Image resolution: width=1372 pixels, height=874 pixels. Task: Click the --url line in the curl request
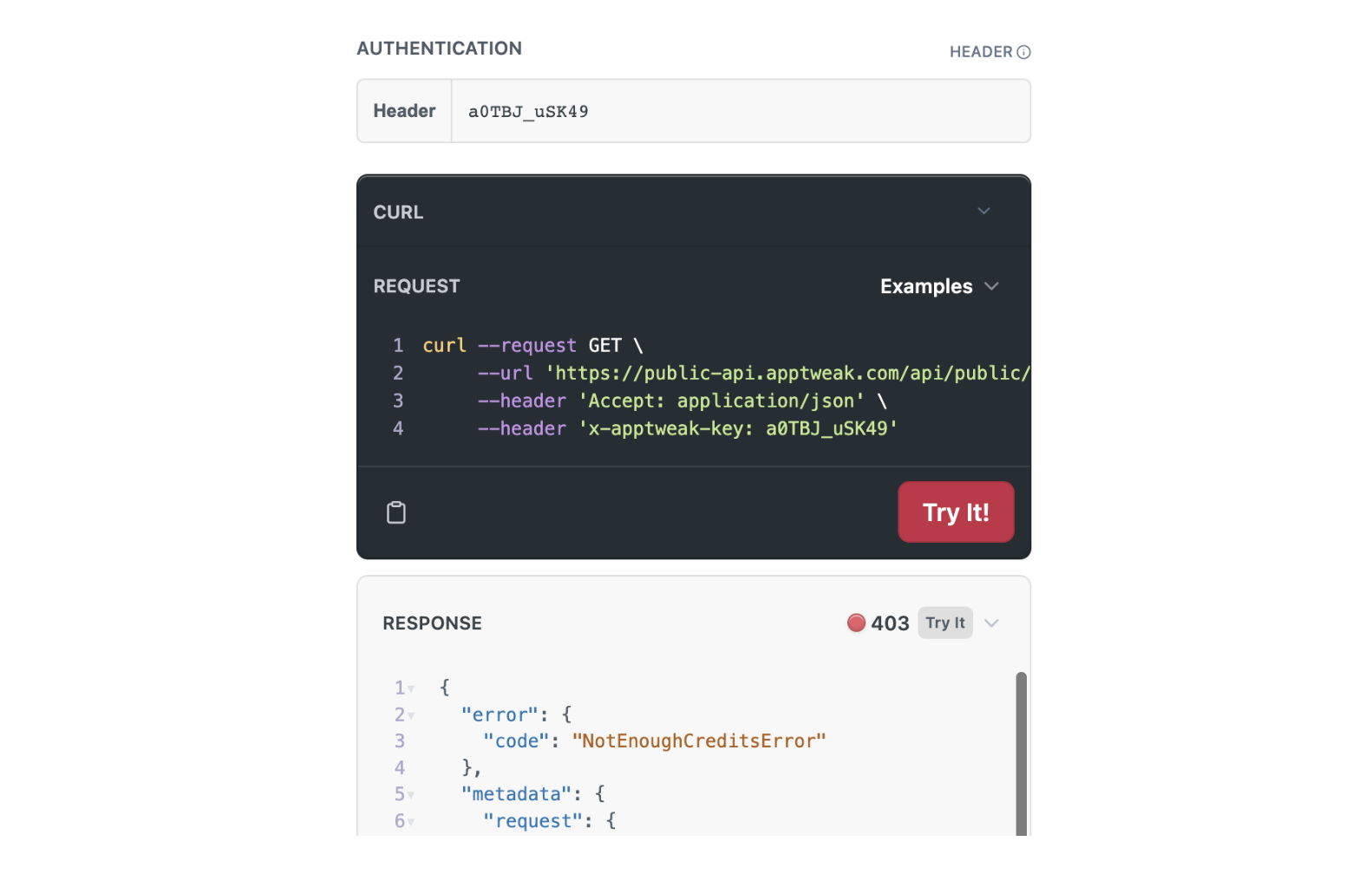coord(754,373)
